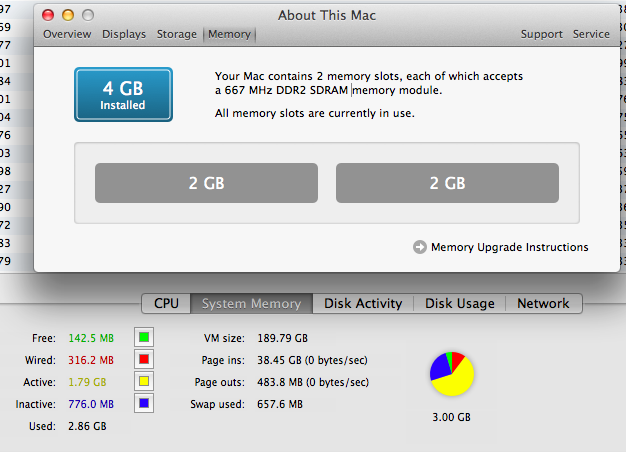Click the memory usage pie chart
626x452 pixels.
click(x=452, y=374)
